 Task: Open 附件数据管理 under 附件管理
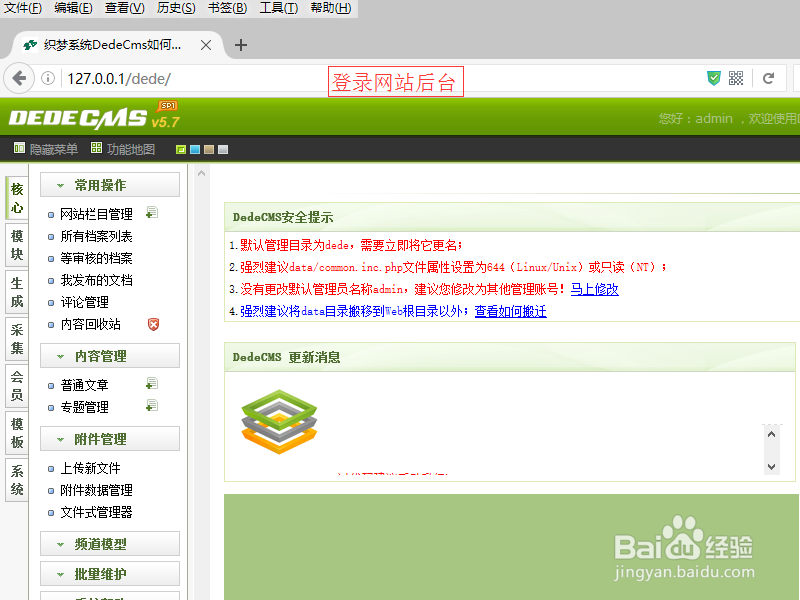pyautogui.click(x=96, y=490)
